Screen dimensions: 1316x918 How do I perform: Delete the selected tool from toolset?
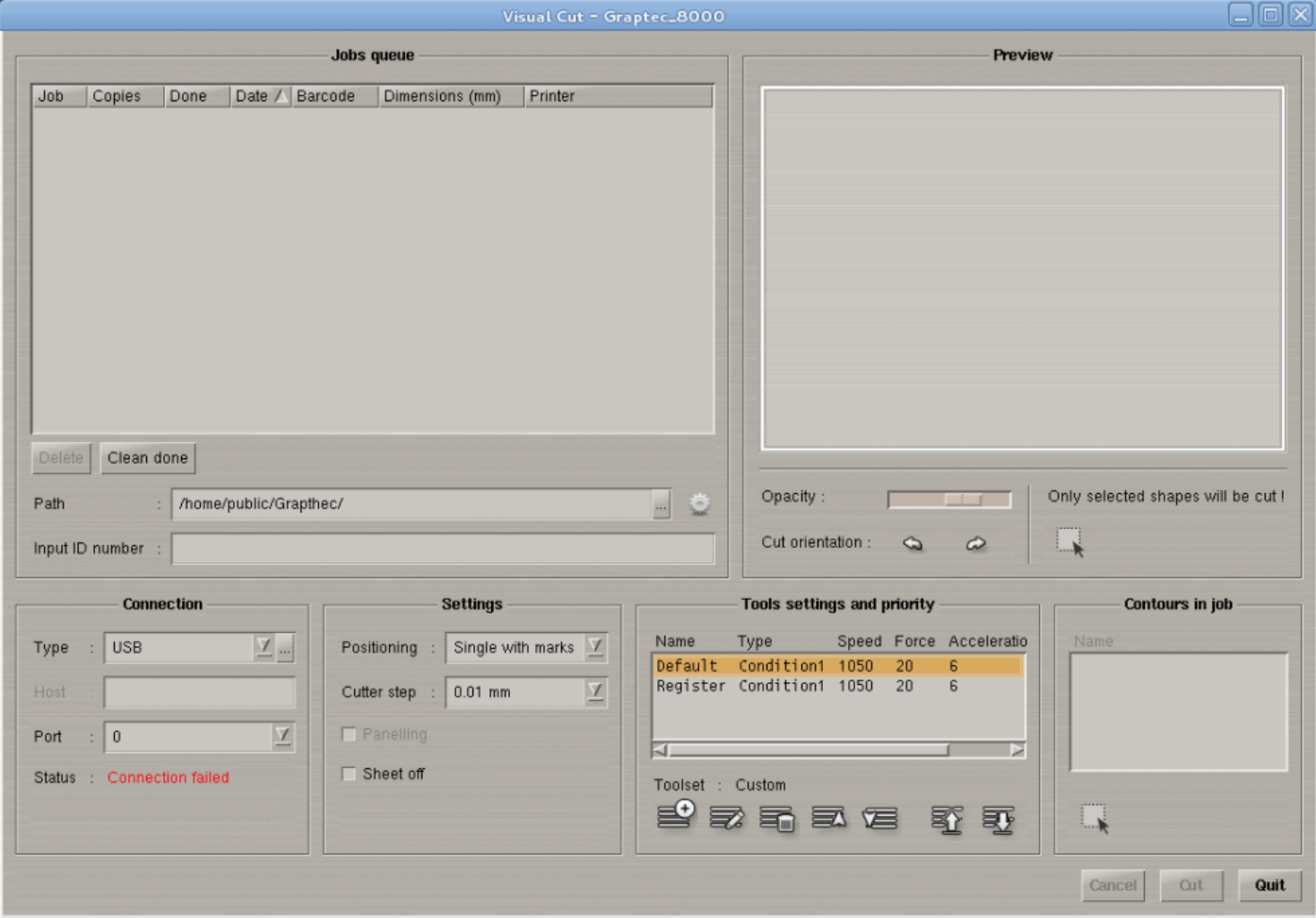(x=776, y=818)
